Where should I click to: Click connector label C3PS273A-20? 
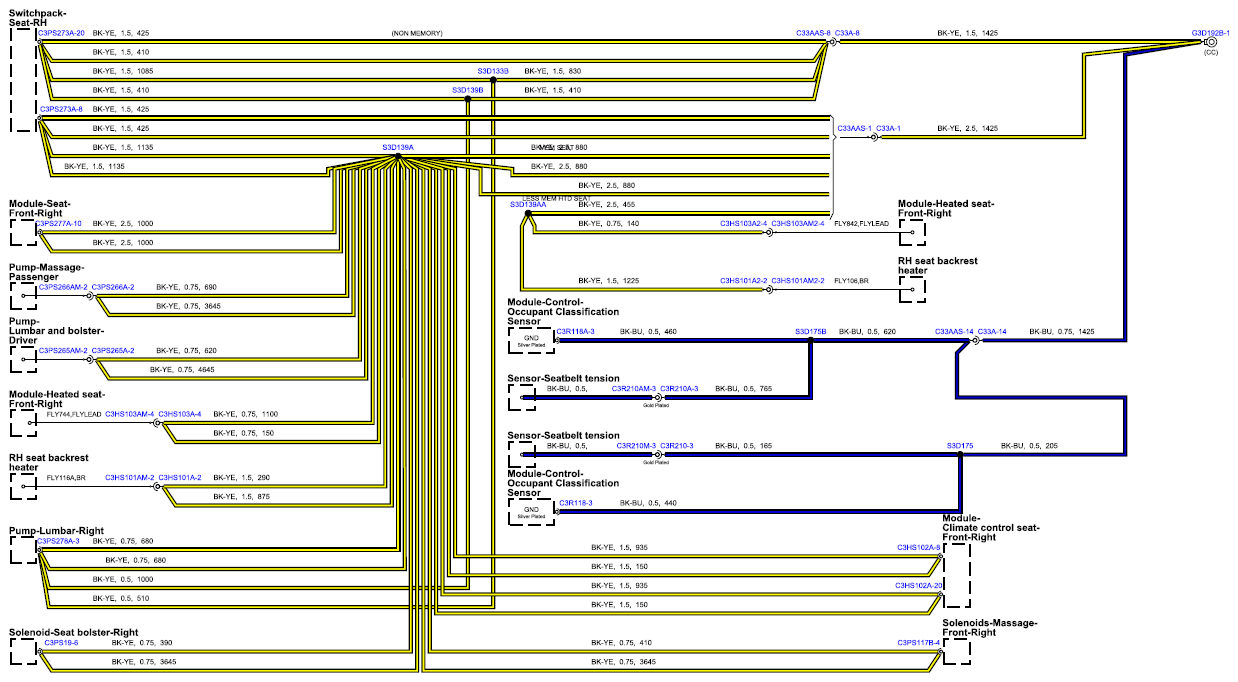[x=62, y=33]
